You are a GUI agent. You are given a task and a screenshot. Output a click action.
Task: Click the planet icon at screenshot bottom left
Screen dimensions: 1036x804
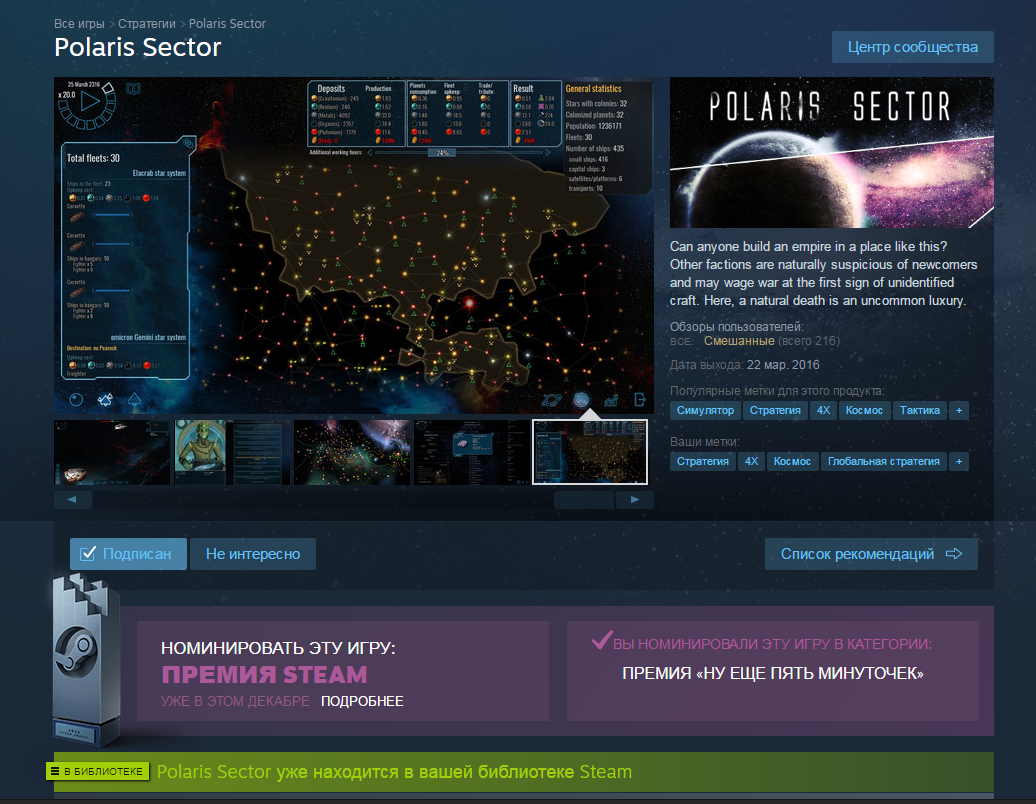pyautogui.click(x=77, y=399)
